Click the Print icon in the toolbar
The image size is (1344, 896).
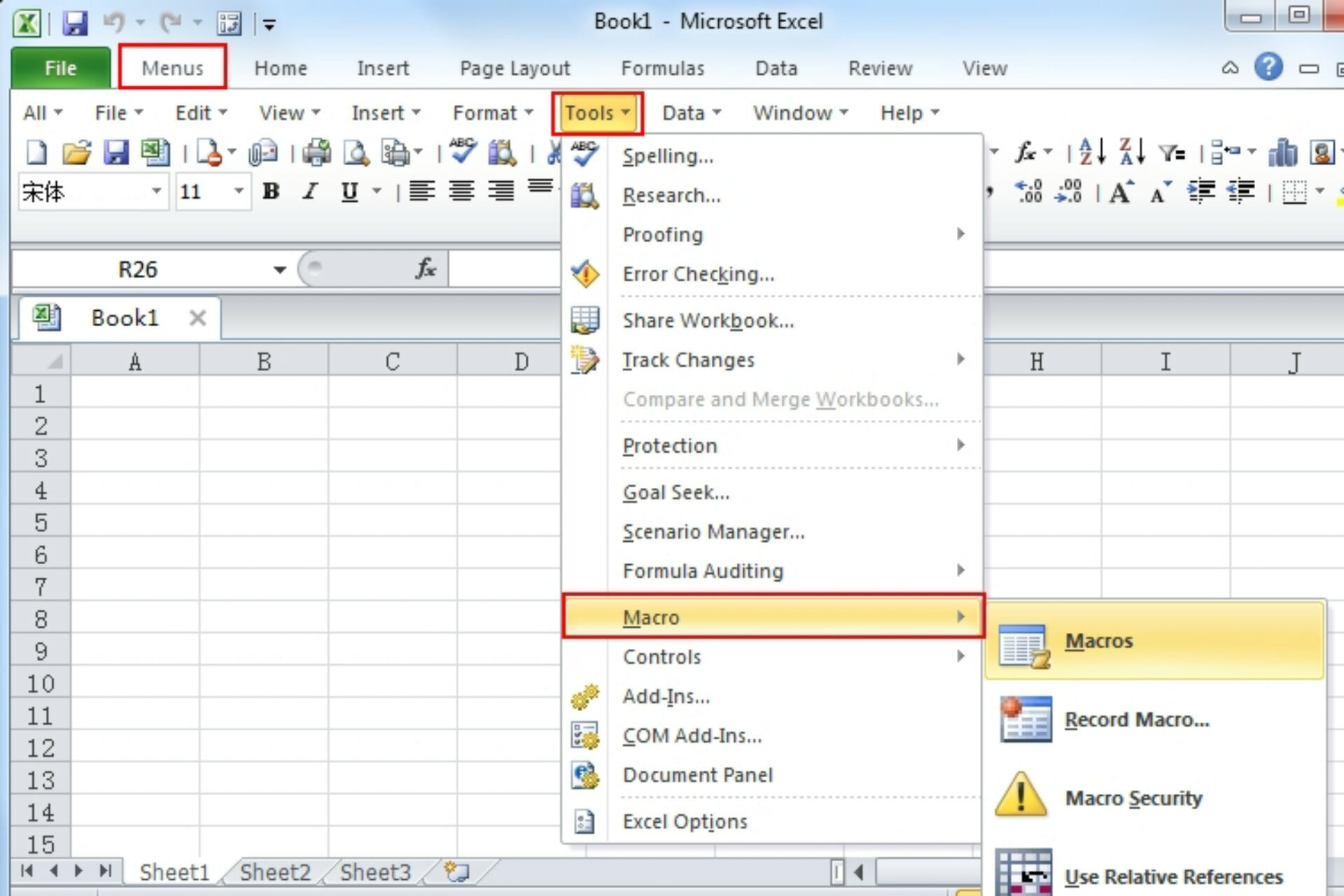point(317,153)
